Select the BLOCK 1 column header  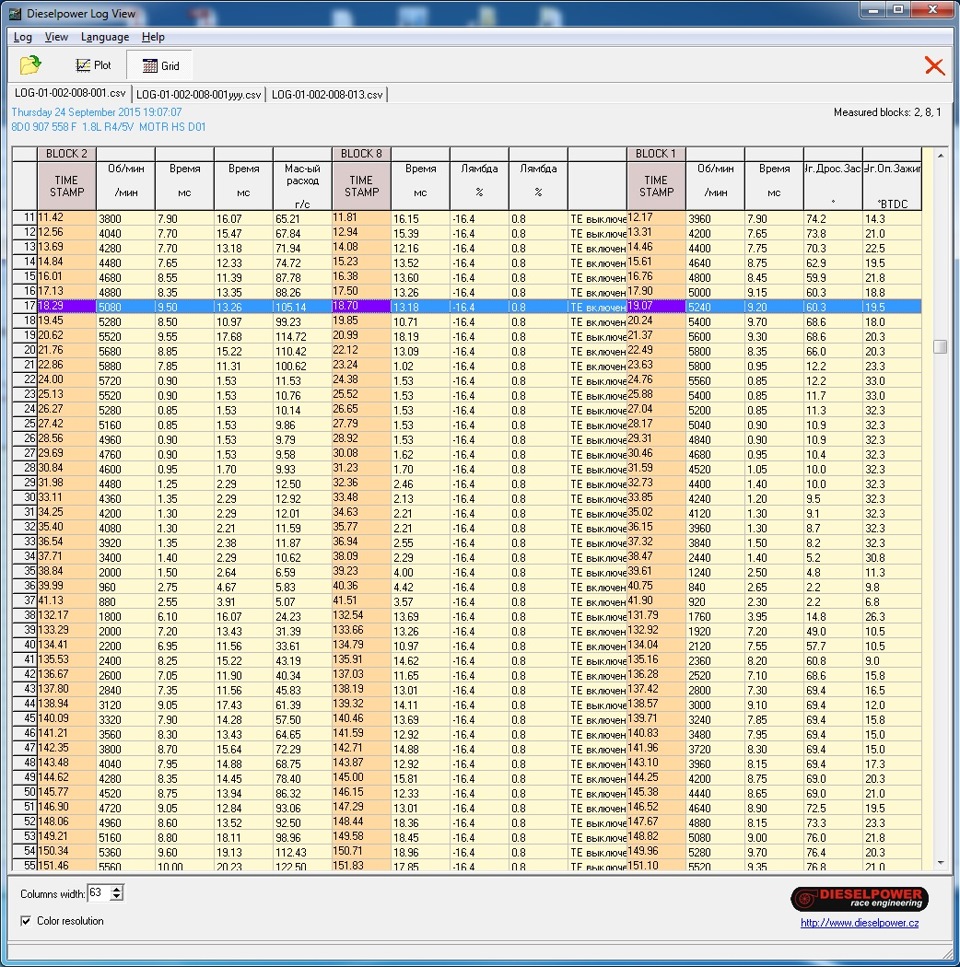pyautogui.click(x=656, y=154)
